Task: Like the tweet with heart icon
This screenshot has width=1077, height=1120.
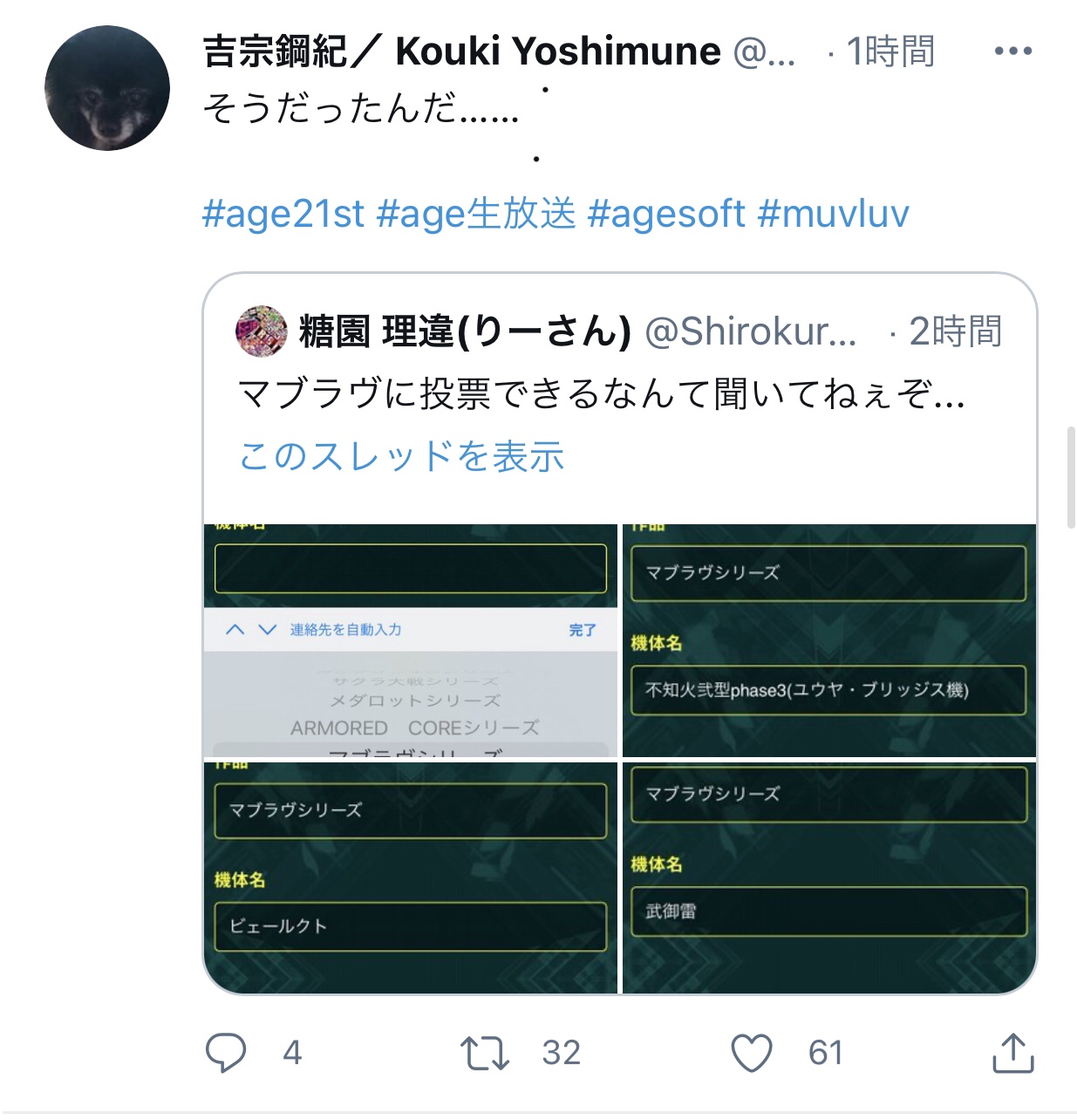Action: point(752,1053)
